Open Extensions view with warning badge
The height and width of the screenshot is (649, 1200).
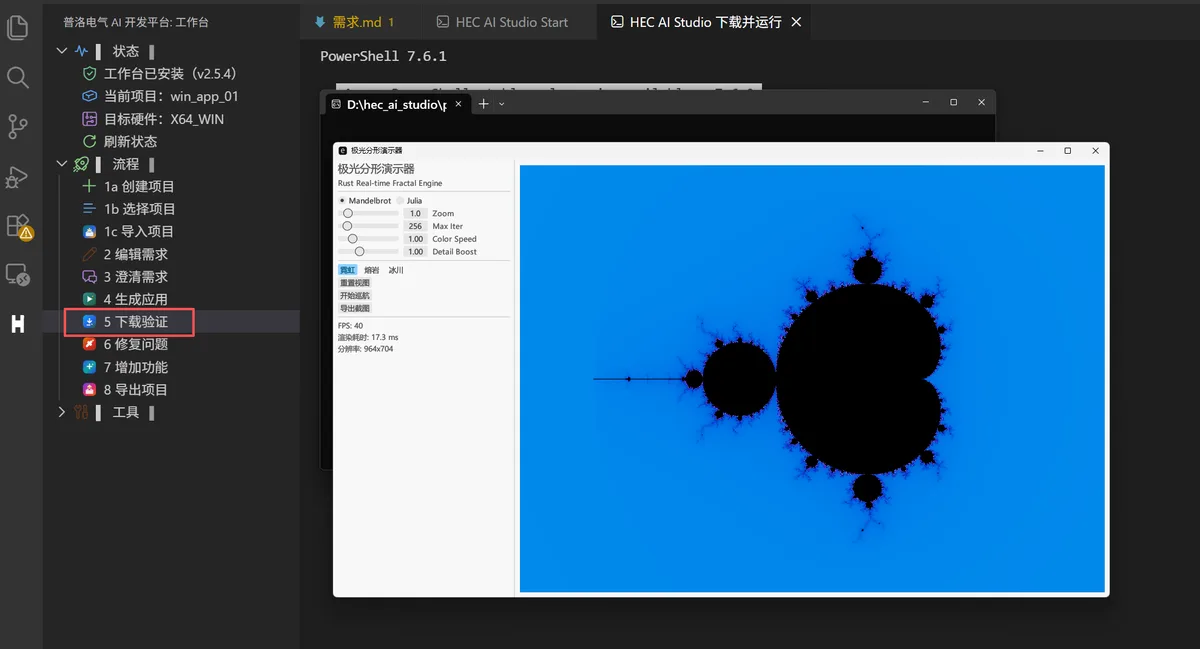[19, 226]
